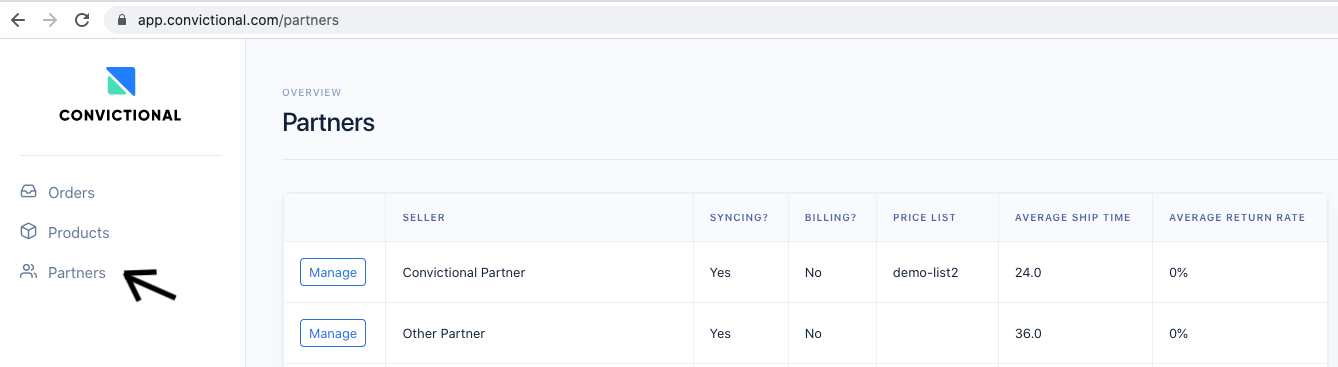Image resolution: width=1338 pixels, height=367 pixels.
Task: Open Partners in the sidebar
Action: point(76,272)
